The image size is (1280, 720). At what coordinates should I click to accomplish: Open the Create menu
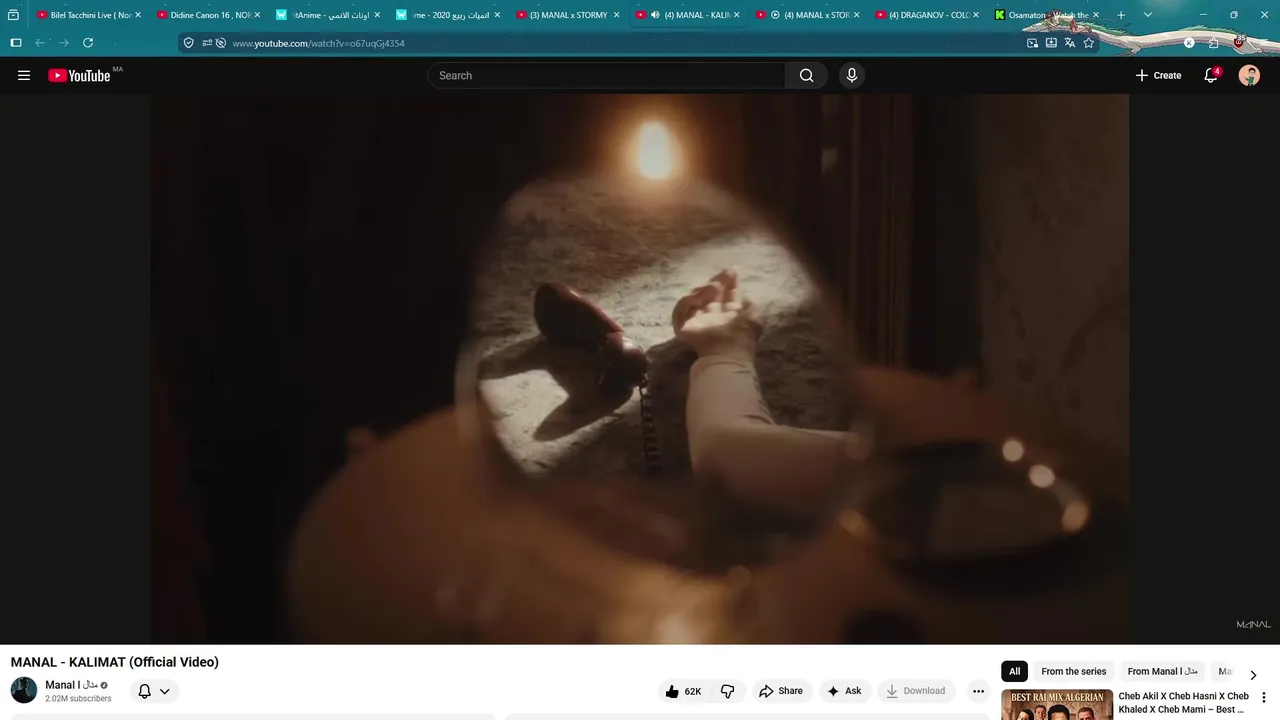point(1158,75)
